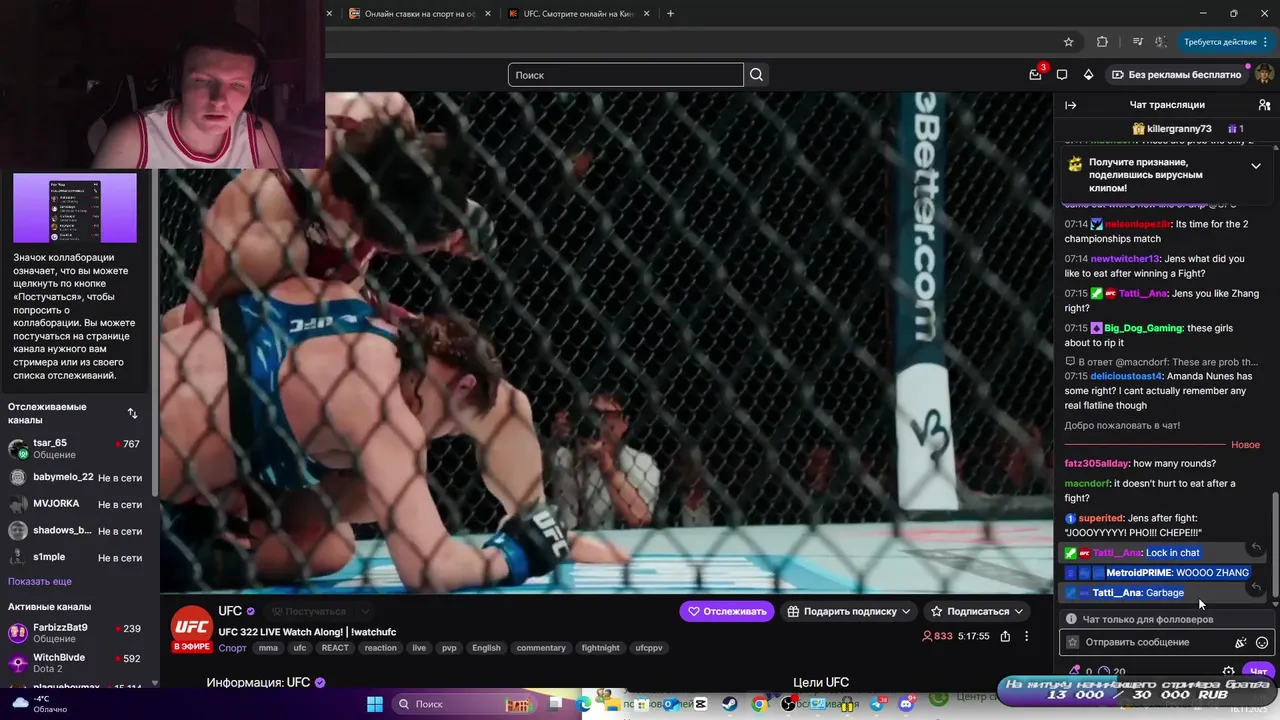The height and width of the screenshot is (720, 1280).
Task: Sort followed channels with the arrows icon
Action: [132, 413]
